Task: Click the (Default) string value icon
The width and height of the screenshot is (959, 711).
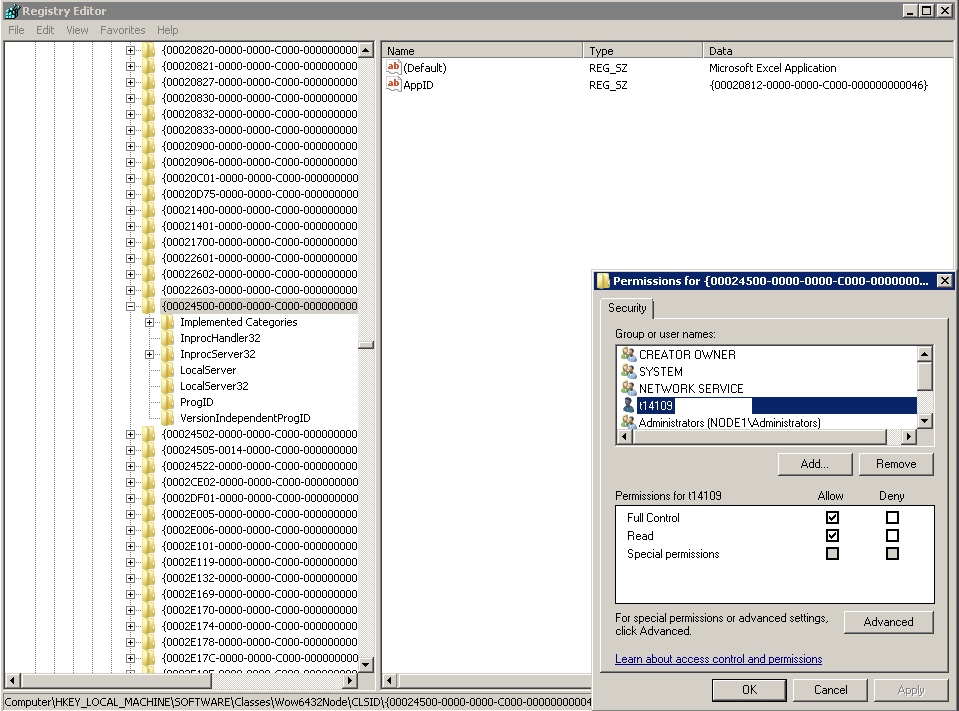Action: pyautogui.click(x=394, y=68)
